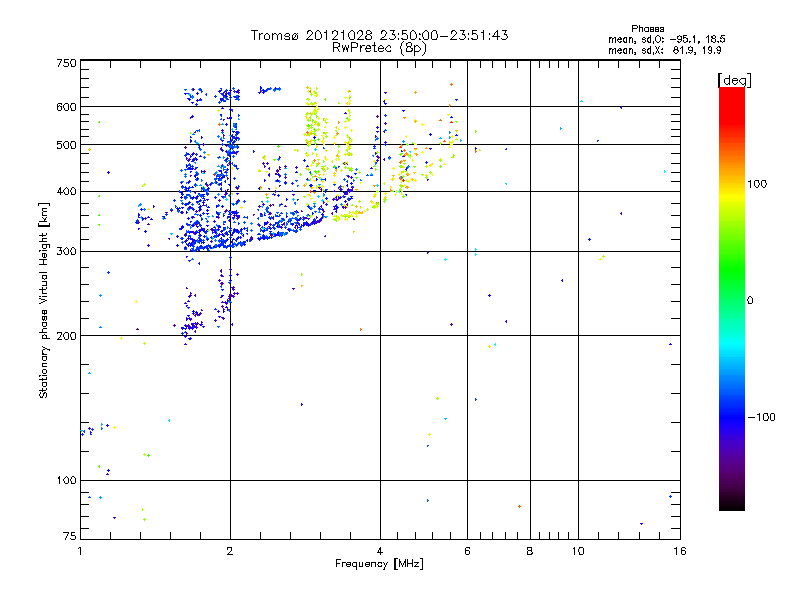This screenshot has width=800, height=600.
Task: Click the plot title 'Tromsø 20121028 23:50:00-23:51:43'
Action: [379, 35]
